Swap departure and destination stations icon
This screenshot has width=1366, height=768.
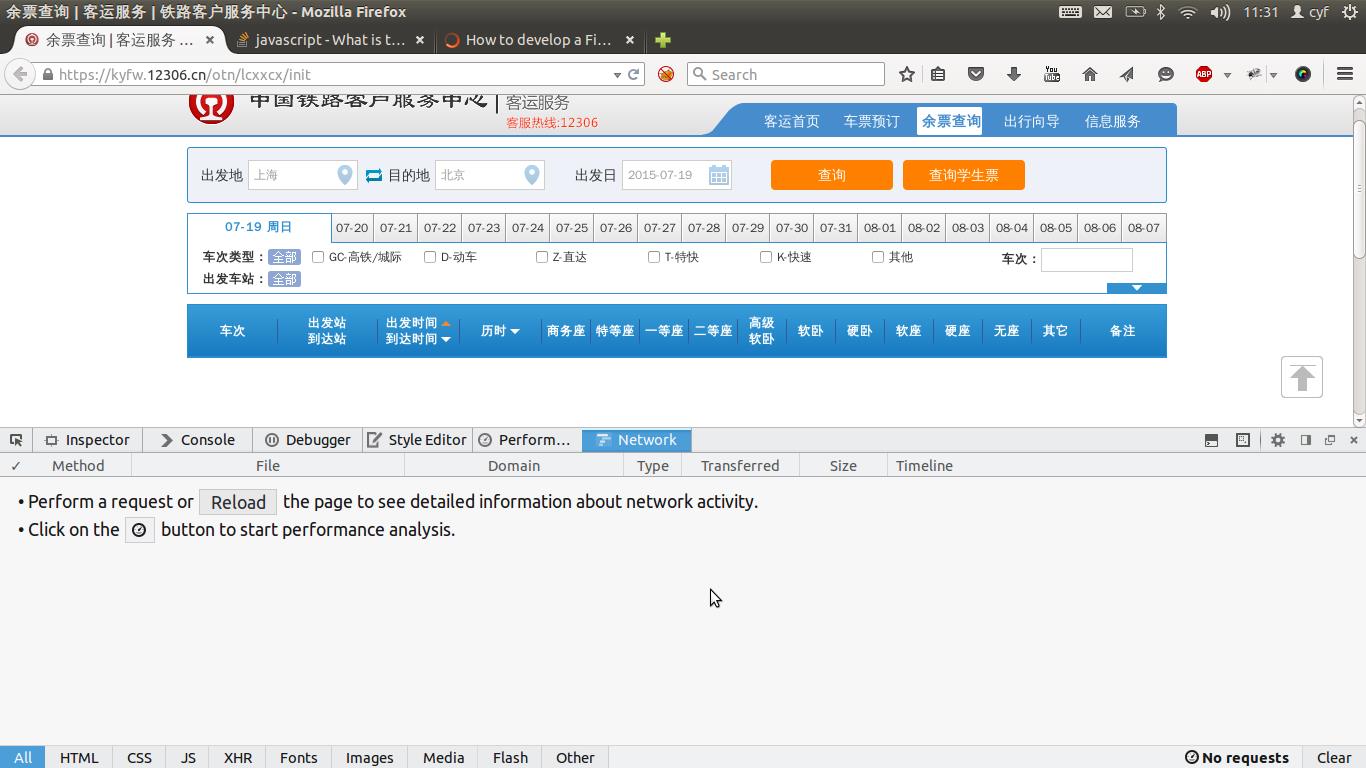[x=373, y=175]
